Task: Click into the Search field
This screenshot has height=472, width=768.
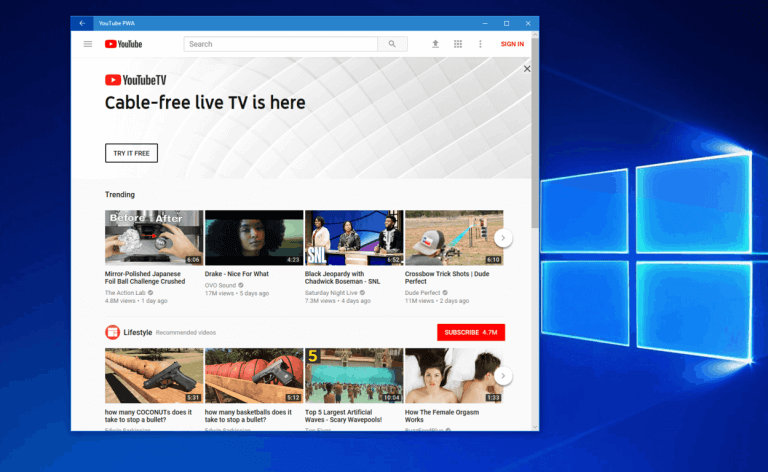Action: [281, 44]
